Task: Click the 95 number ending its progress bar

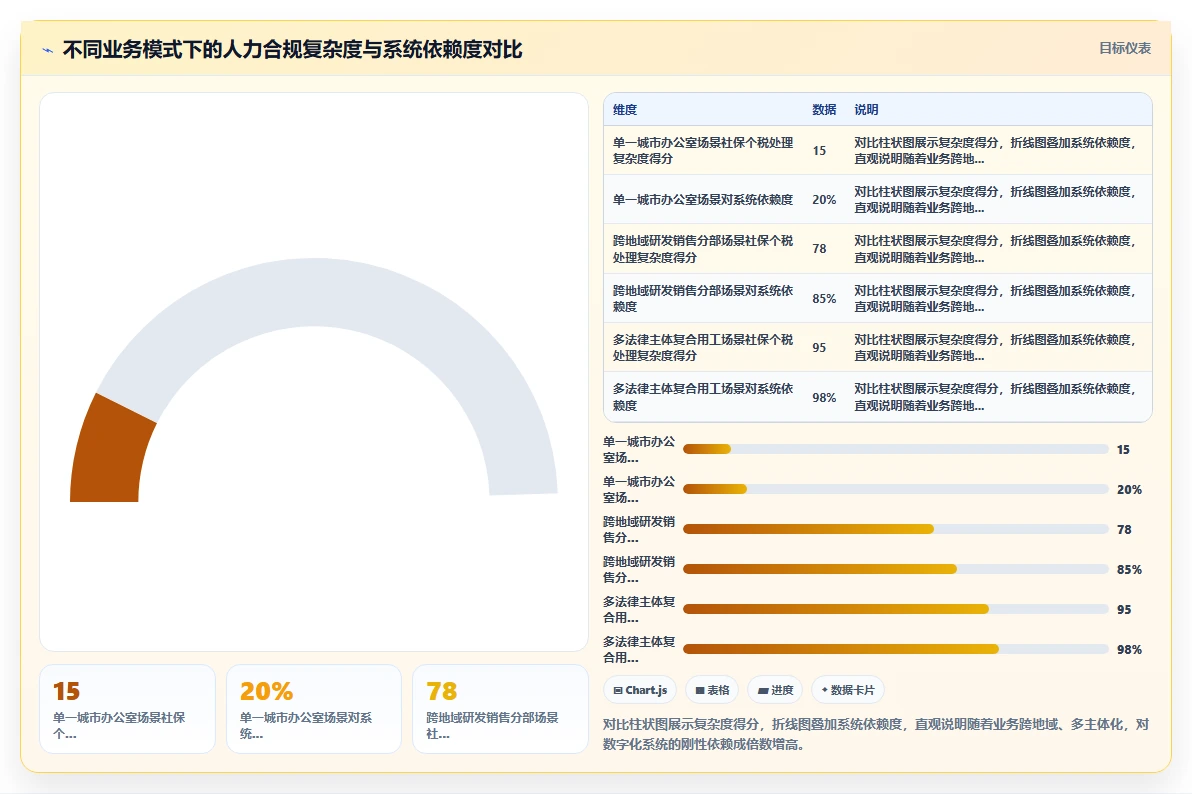Action: click(x=1124, y=609)
